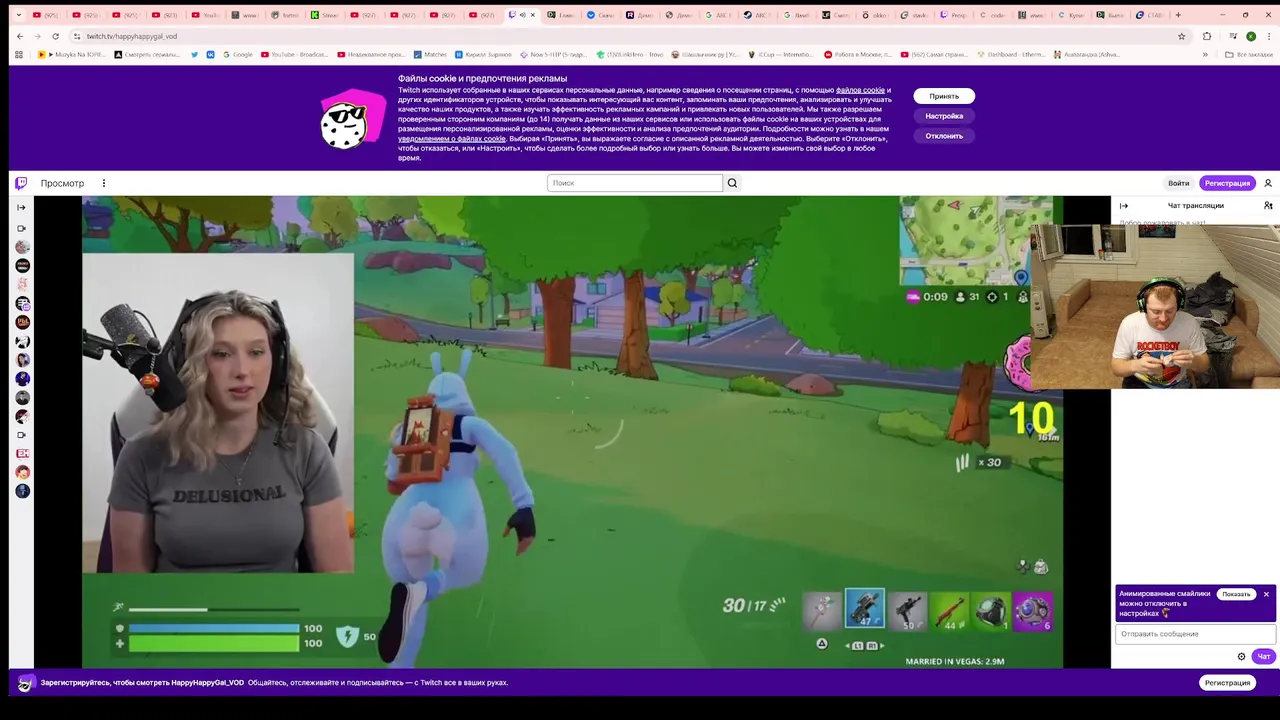This screenshot has width=1280, height=720.
Task: Open cookie Настройка button
Action: [x=944, y=116]
